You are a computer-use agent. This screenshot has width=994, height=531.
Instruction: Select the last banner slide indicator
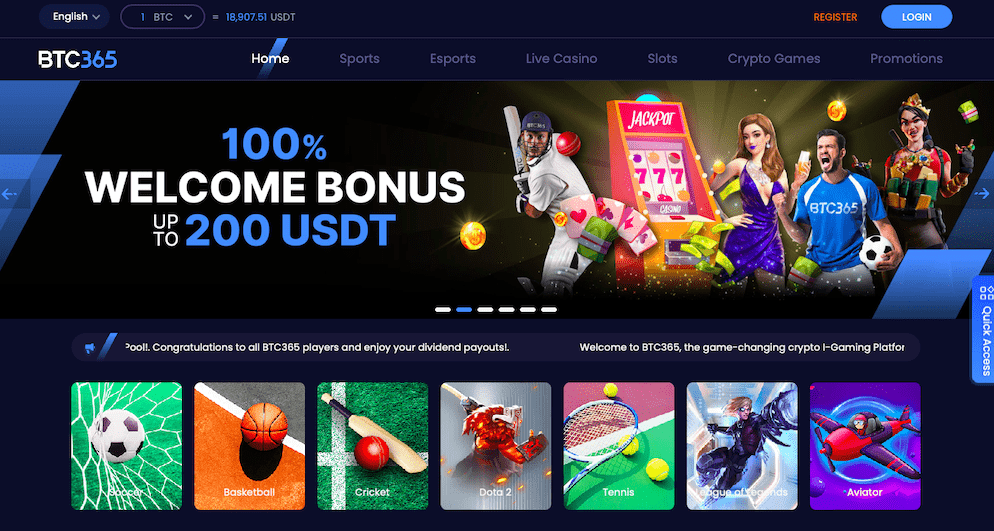tap(549, 310)
